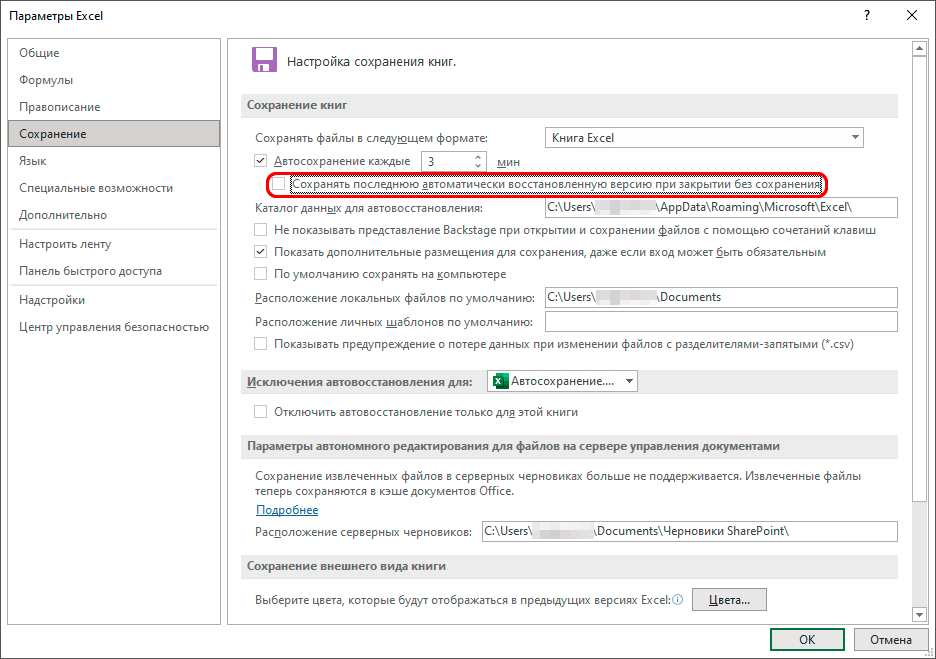The height and width of the screenshot is (659, 936).
Task: Go to Панель быстрого доступа settings
Action: (x=113, y=271)
